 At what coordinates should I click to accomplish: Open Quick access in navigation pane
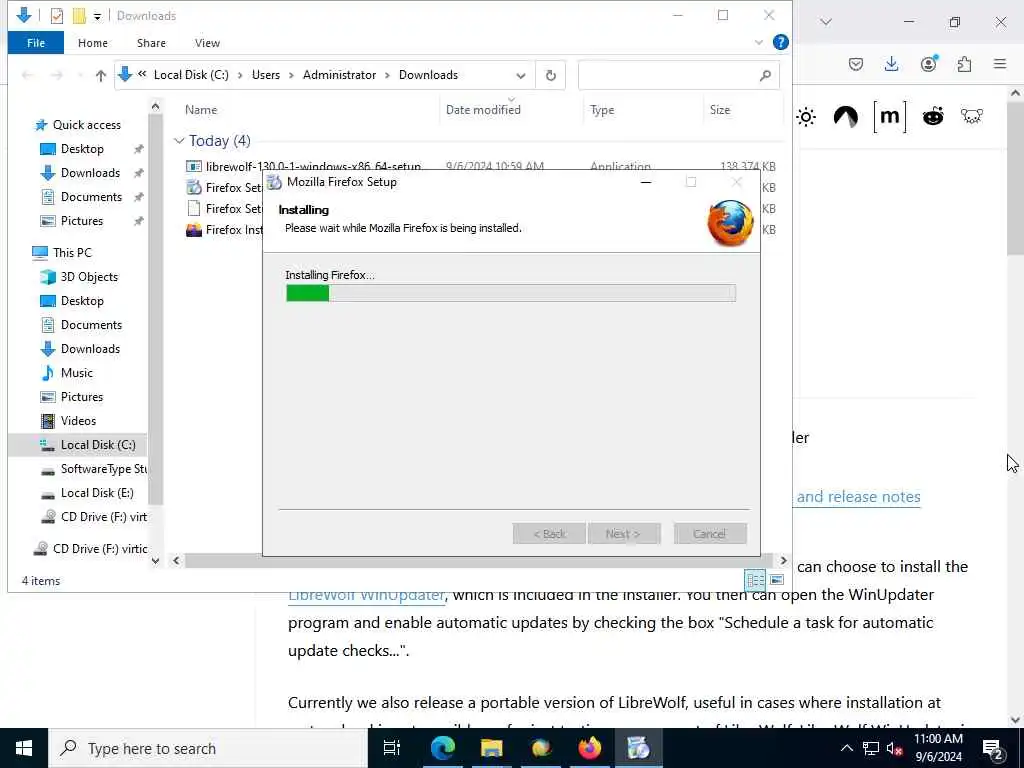pos(86,125)
